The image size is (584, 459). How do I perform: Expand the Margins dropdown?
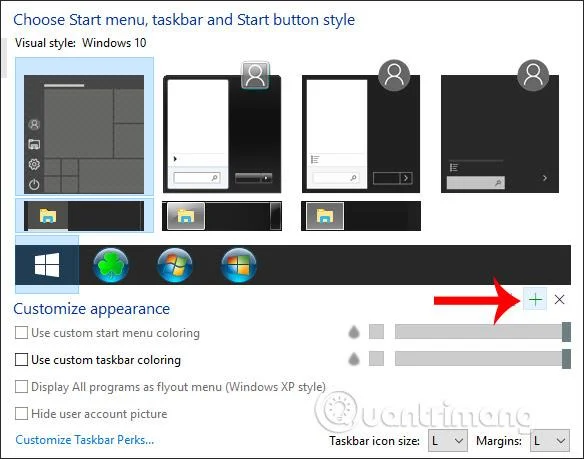click(x=550, y=441)
